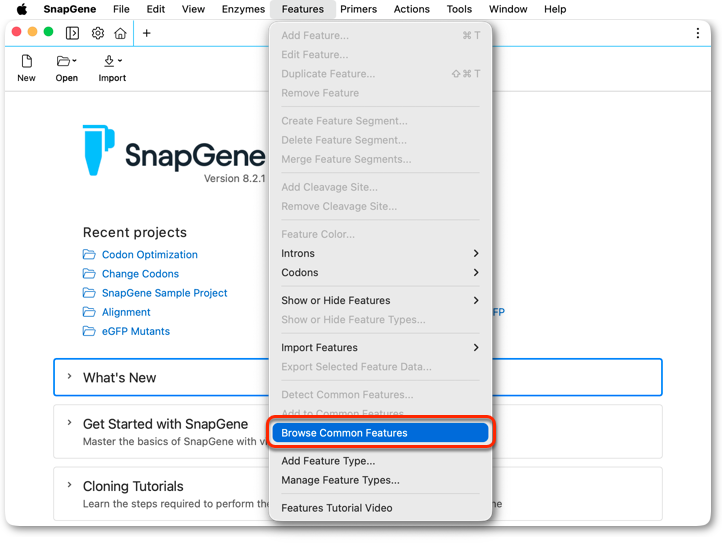The image size is (722, 554).
Task: Choose Add Feature Type...
Action: (380, 461)
